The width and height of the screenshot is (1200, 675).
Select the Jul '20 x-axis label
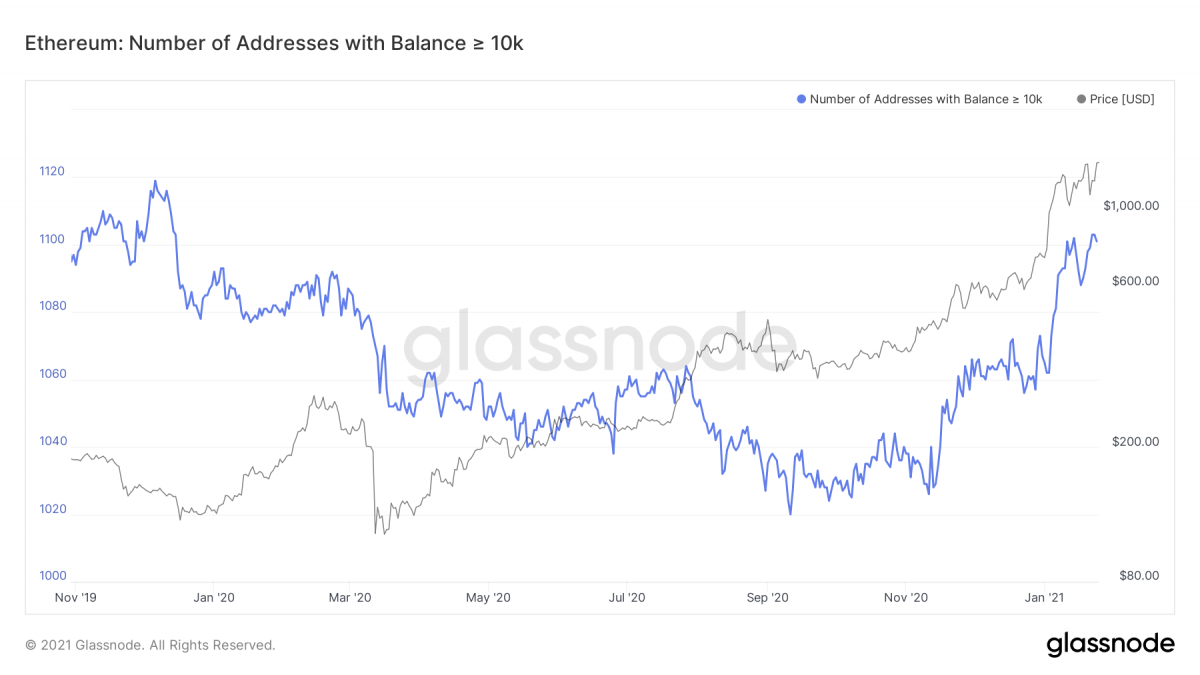tap(627, 597)
